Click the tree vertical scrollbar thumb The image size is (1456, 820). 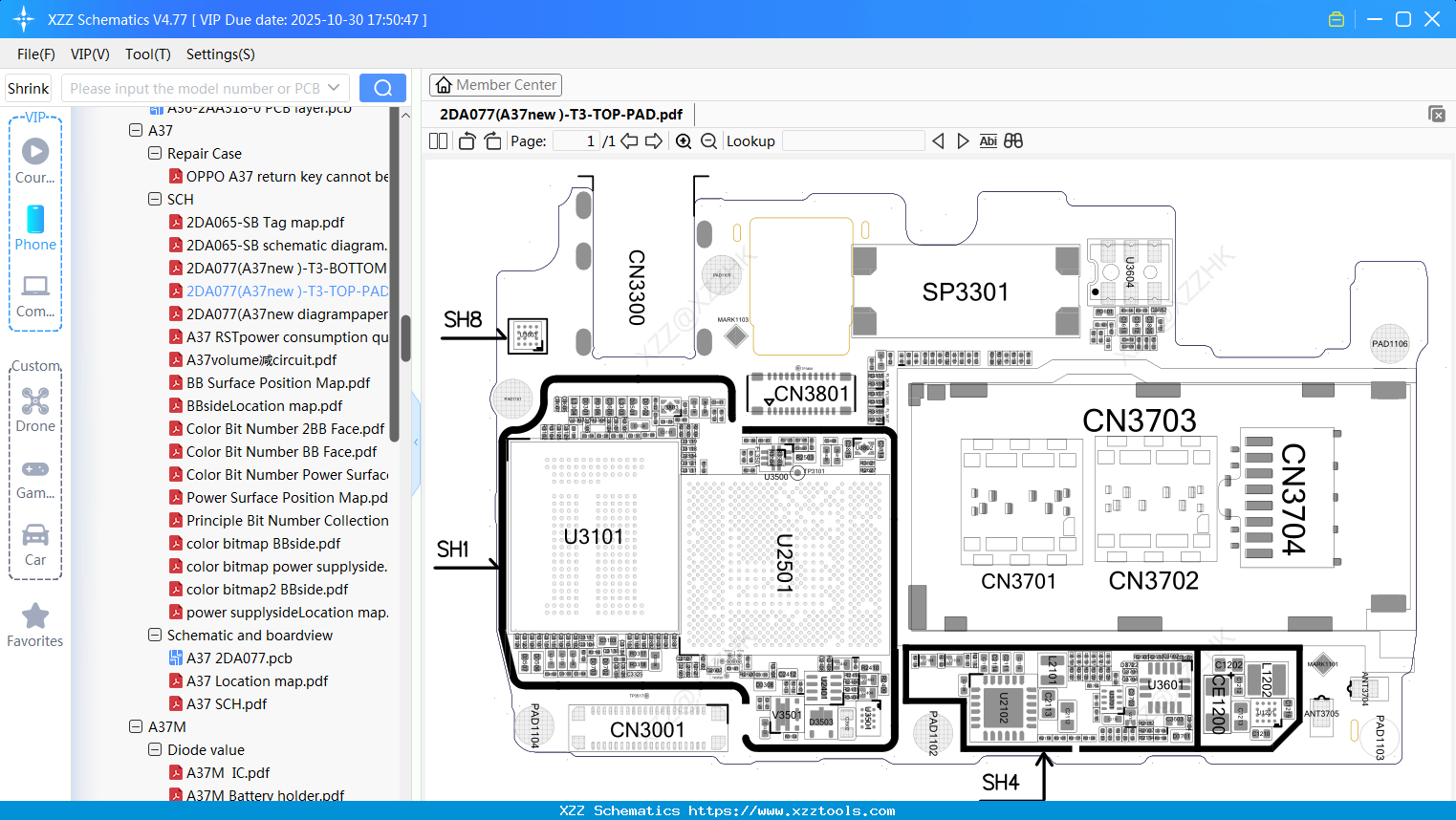coord(405,337)
